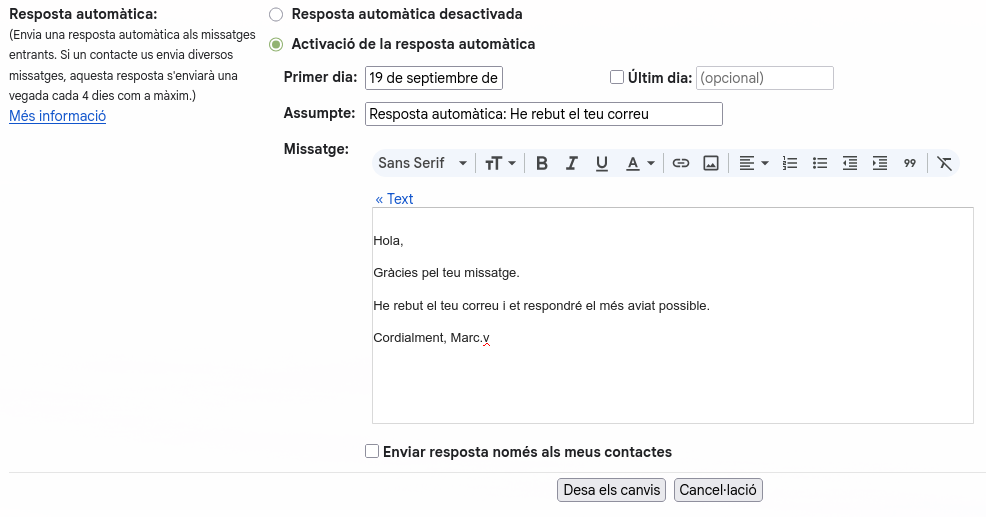Open the Sans Serif font dropdown
This screenshot has width=986, height=517.
point(422,163)
